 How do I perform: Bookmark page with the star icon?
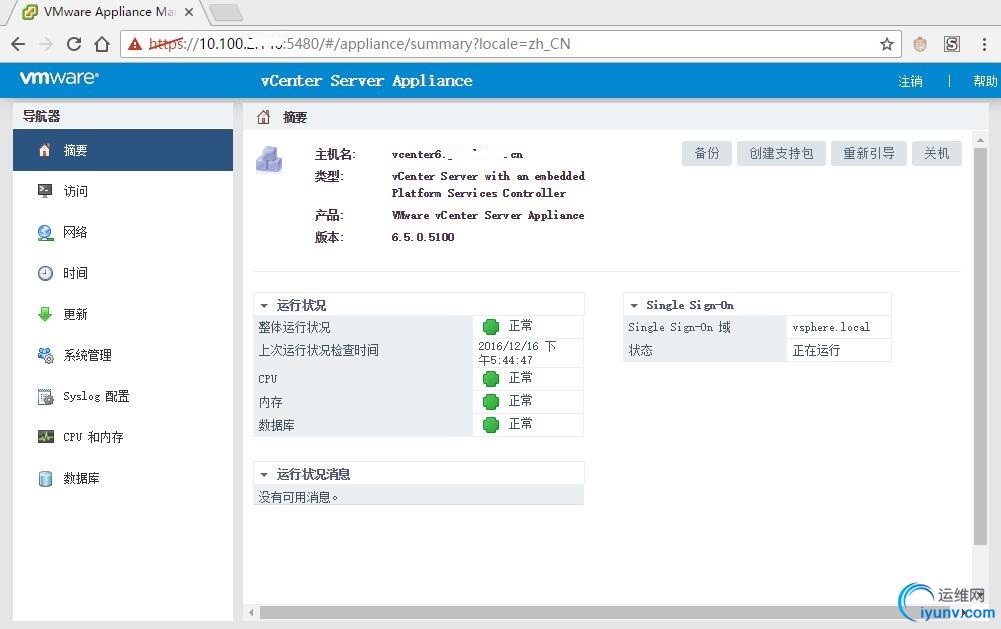(x=887, y=43)
